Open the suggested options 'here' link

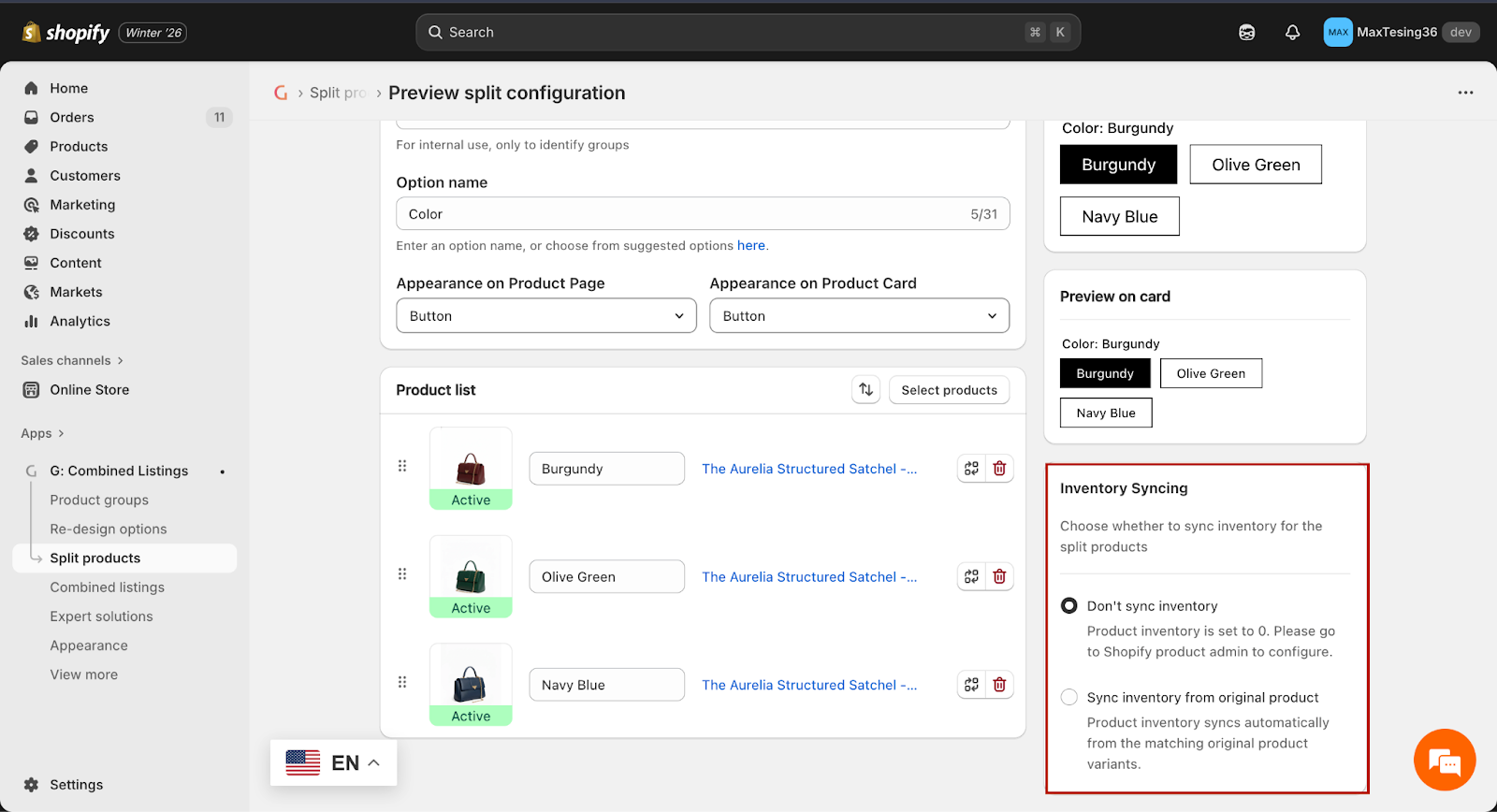(x=750, y=246)
